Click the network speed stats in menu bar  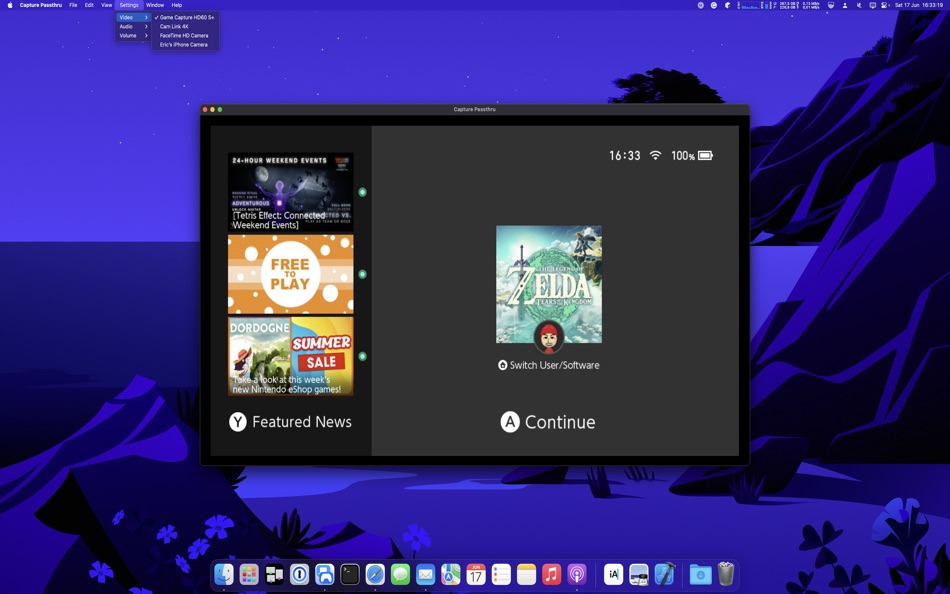point(811,5)
